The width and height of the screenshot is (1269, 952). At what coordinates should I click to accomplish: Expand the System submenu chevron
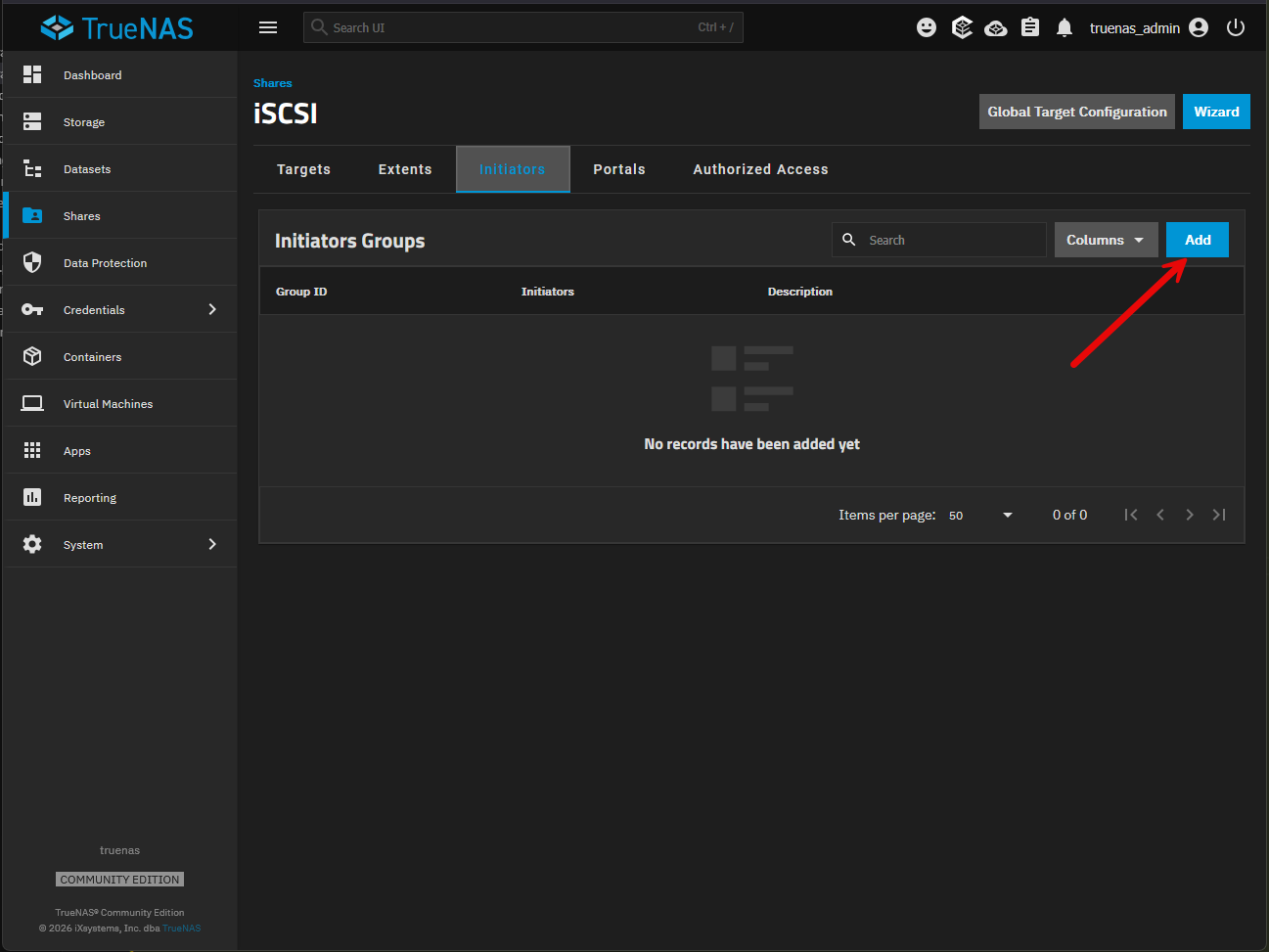point(212,544)
